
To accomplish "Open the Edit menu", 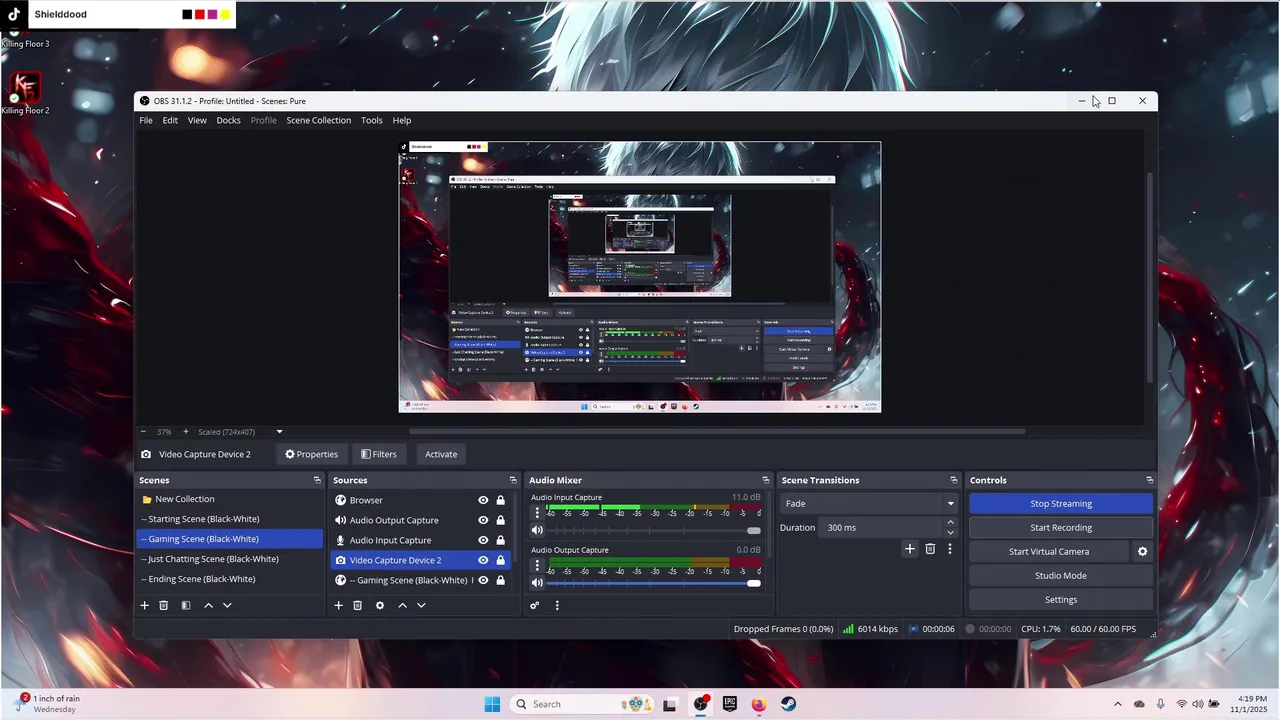I will (x=170, y=120).
